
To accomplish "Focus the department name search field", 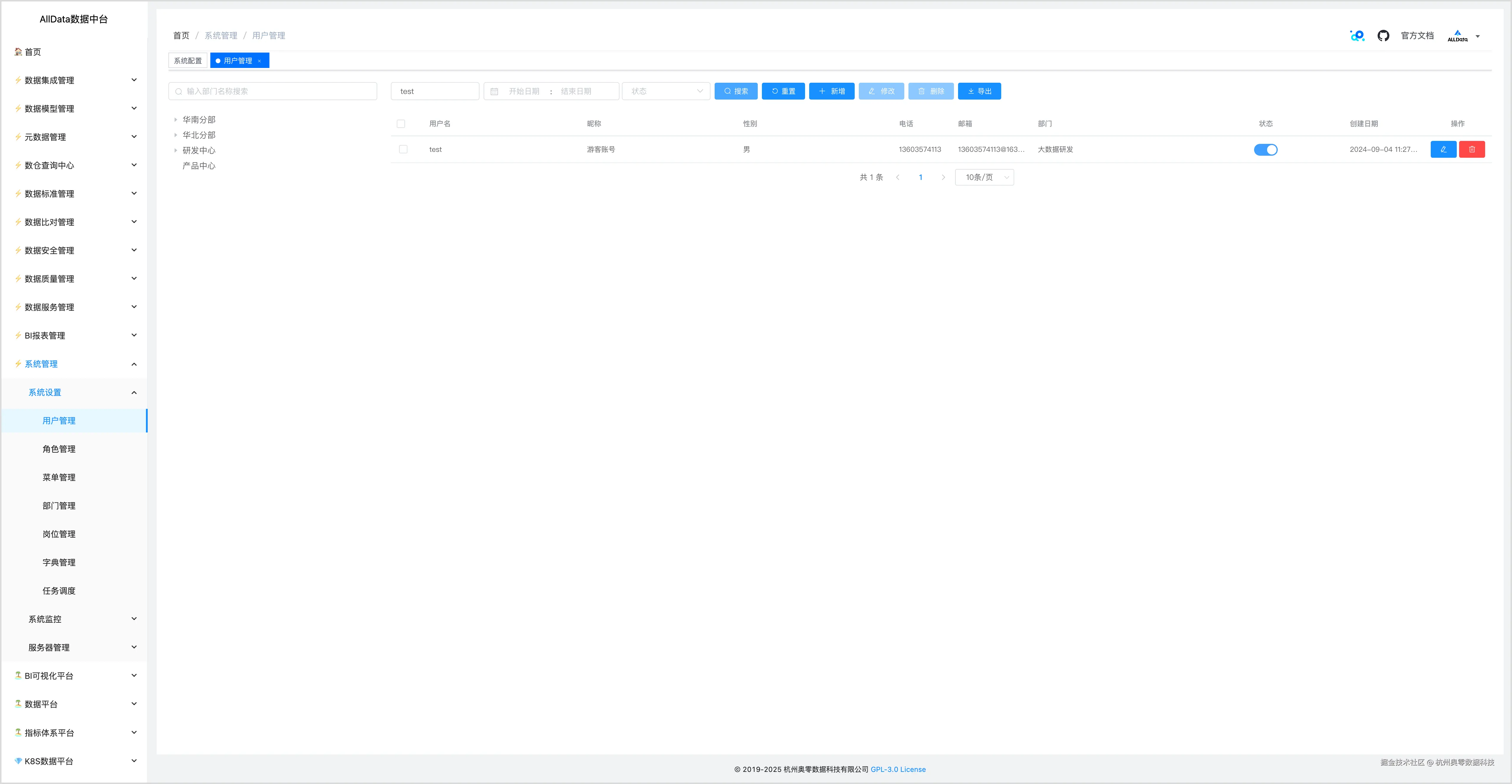I will point(273,92).
